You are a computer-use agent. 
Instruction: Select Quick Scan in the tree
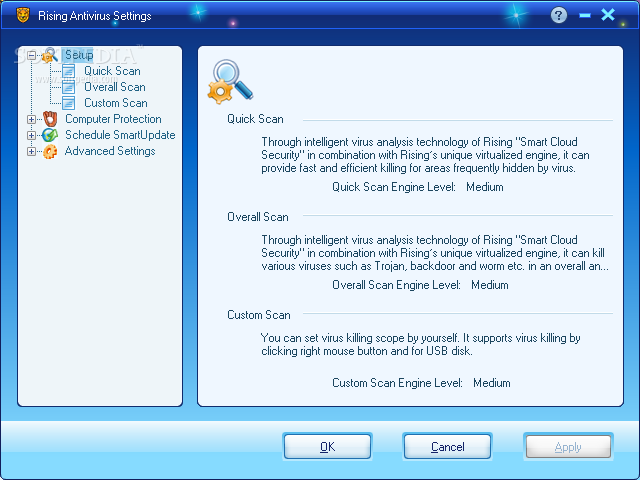click(112, 71)
